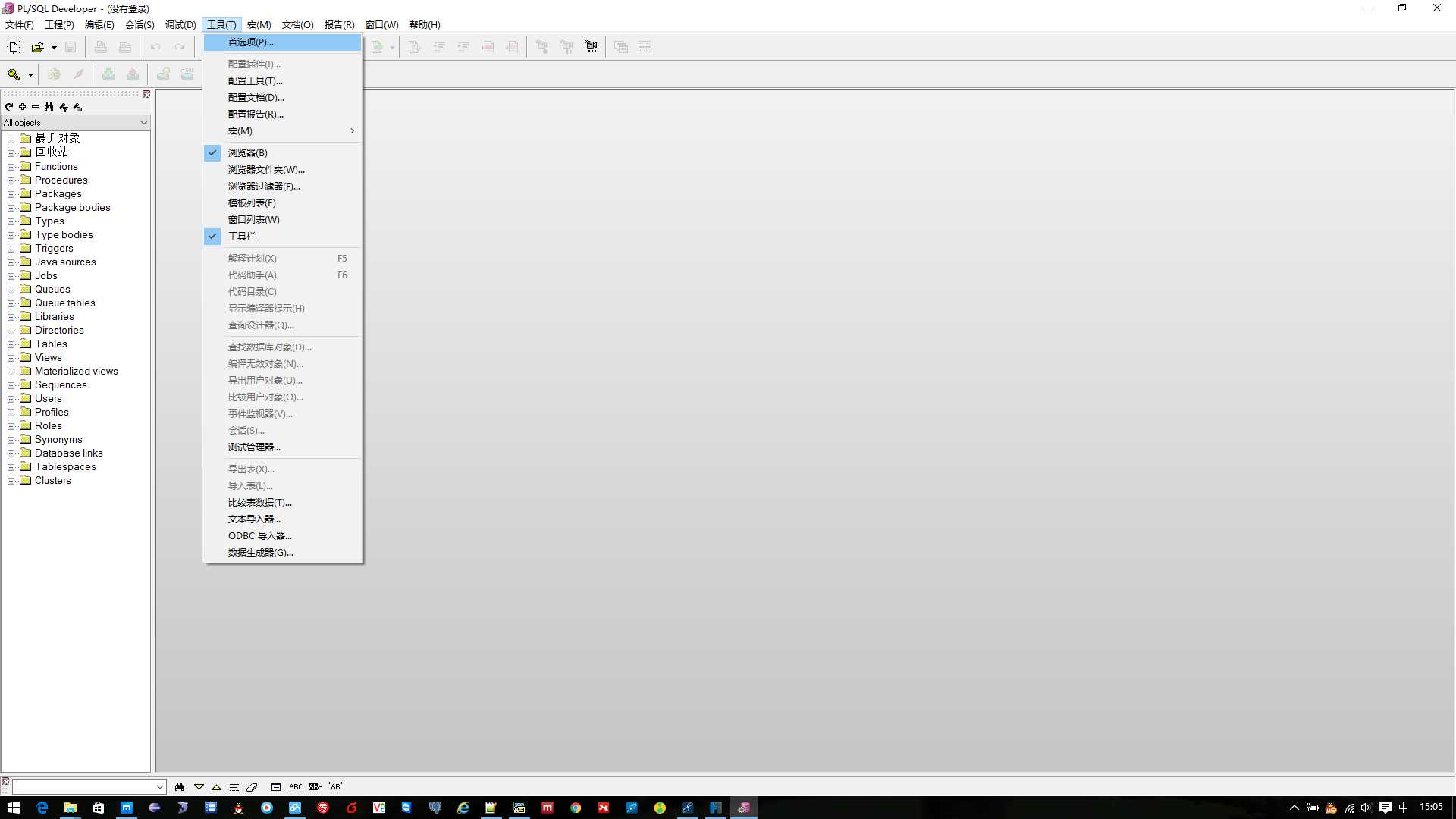1456x819 pixels.
Task: Select ODBC 导入器... menu entry
Action: tap(283, 536)
